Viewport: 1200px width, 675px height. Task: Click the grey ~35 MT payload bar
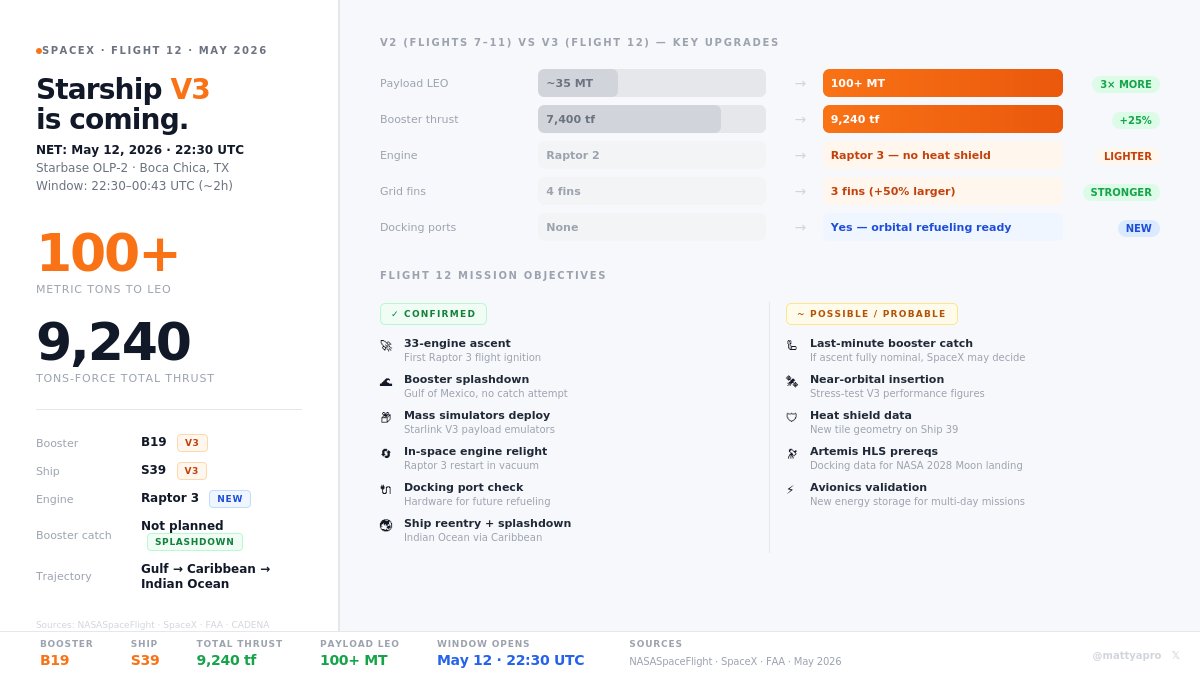pos(578,83)
